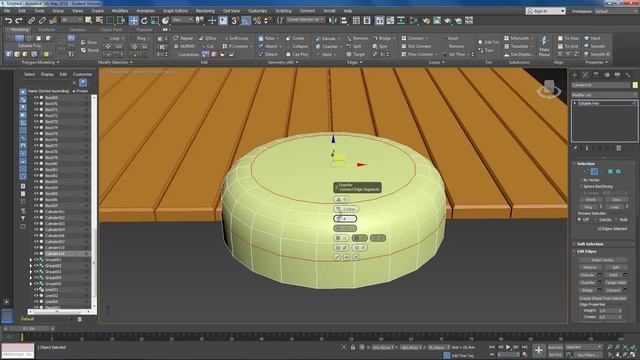
Task: Click Create Shape From Selection button
Action: (x=602, y=298)
